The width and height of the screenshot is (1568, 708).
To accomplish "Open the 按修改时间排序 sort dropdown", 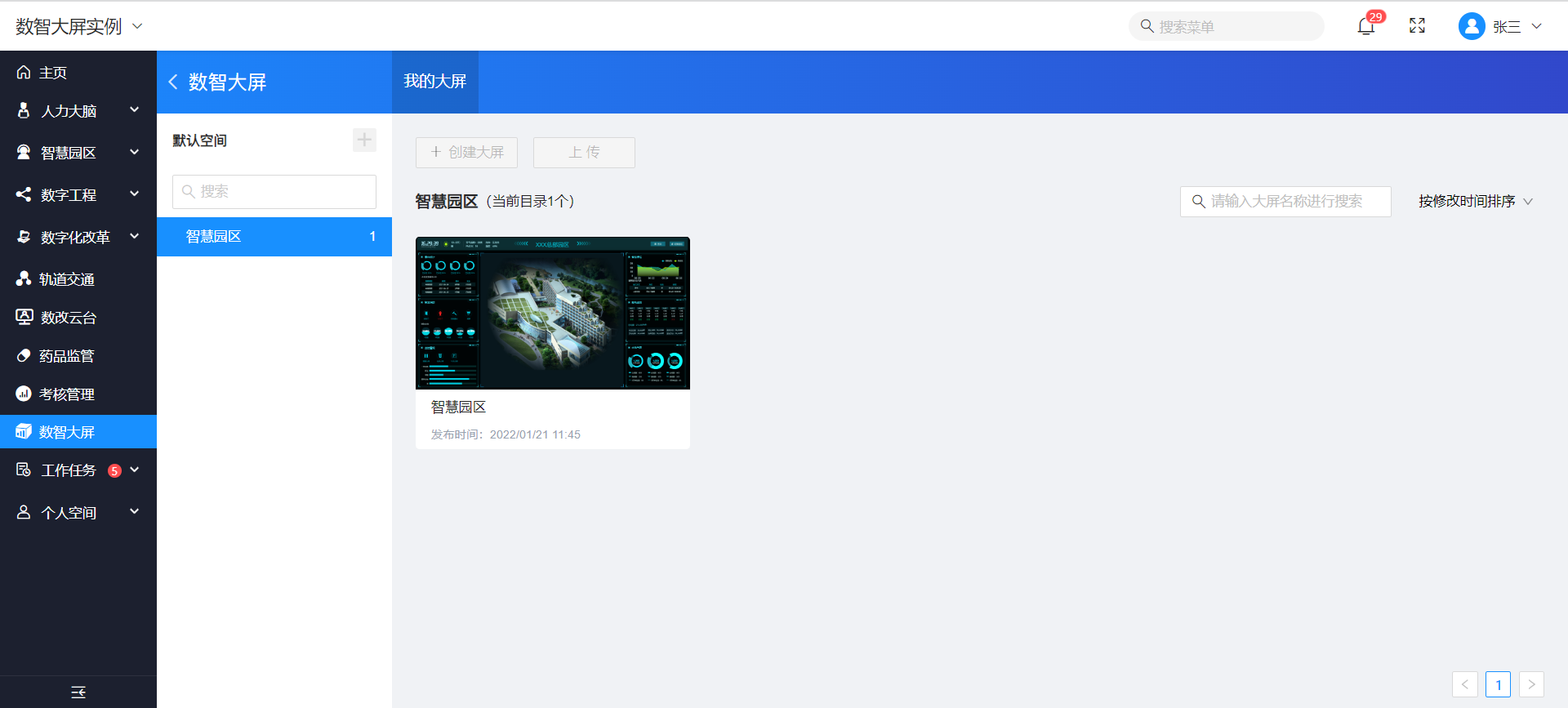I will tap(1475, 201).
